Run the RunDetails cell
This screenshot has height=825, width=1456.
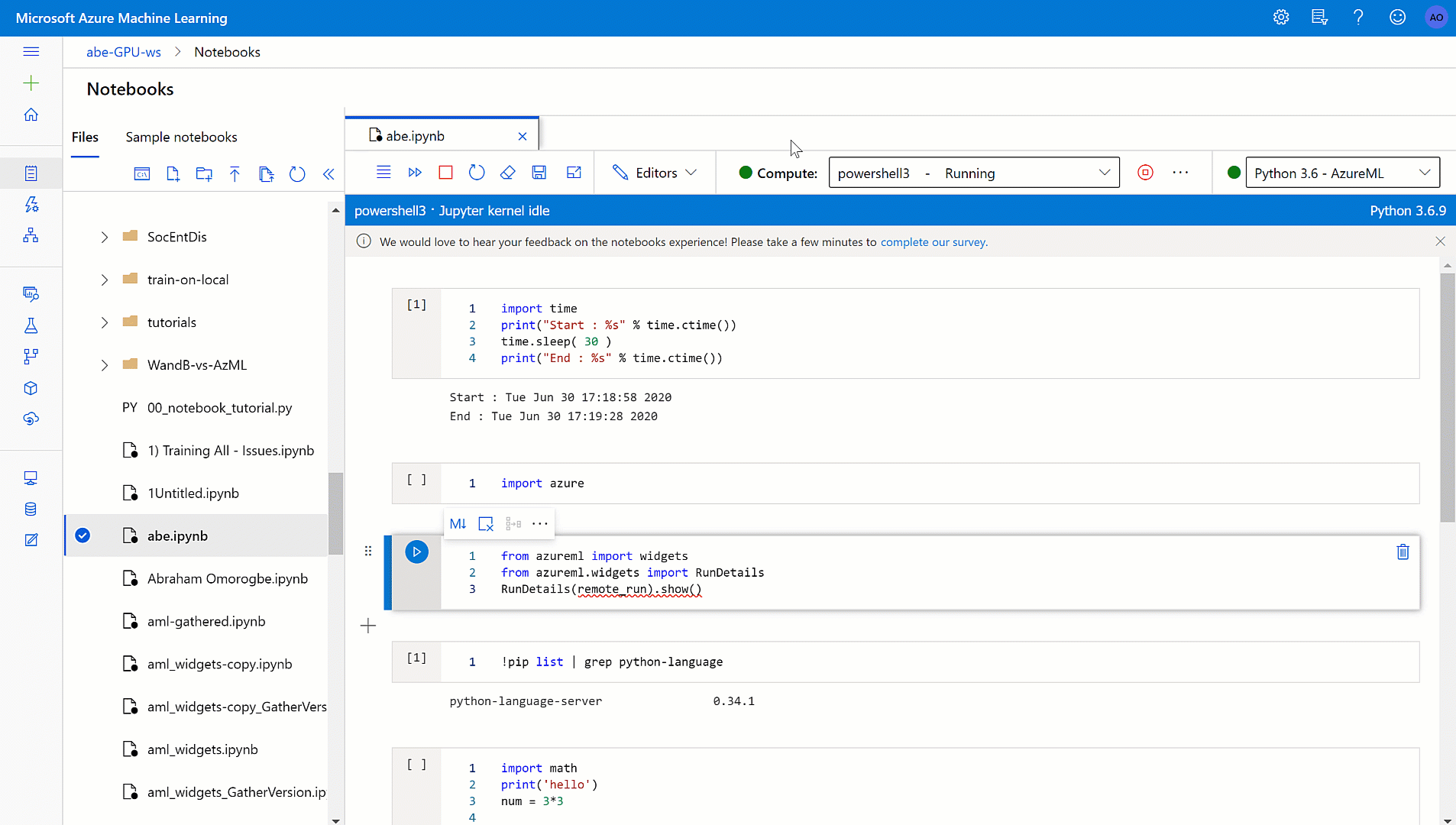[417, 552]
